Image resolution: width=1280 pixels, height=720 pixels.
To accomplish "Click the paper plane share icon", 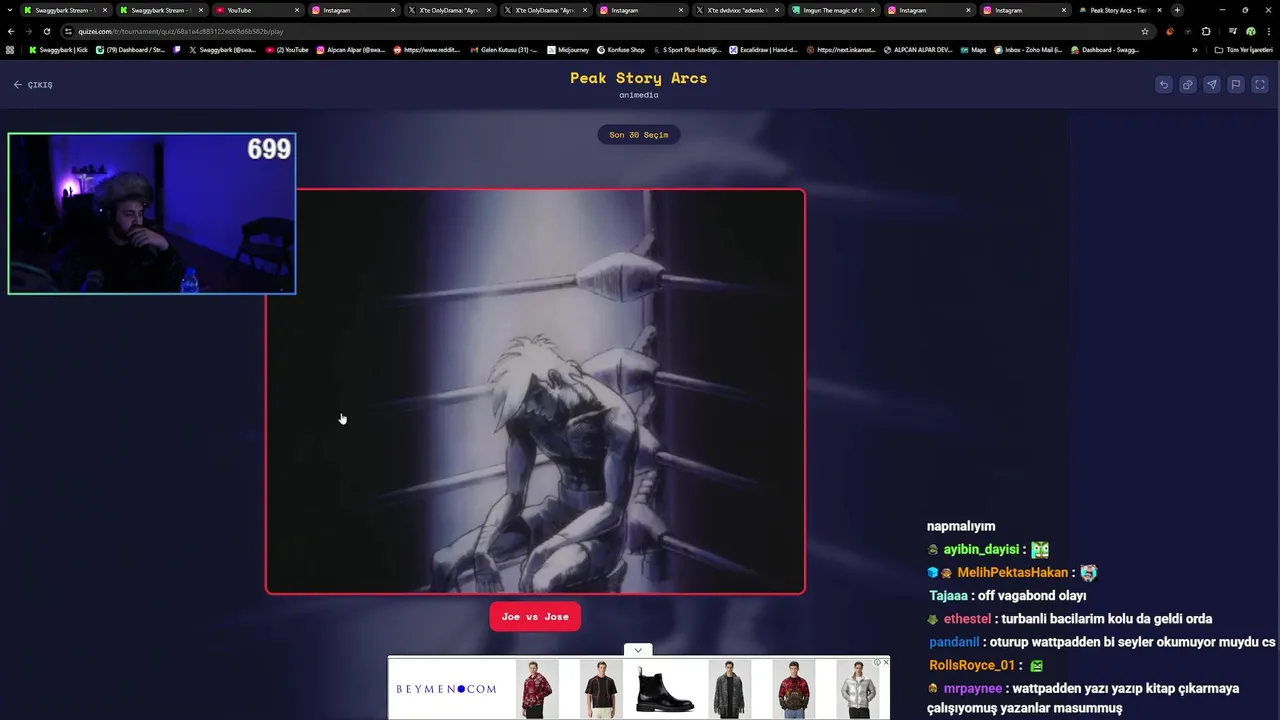I will 1212,85.
